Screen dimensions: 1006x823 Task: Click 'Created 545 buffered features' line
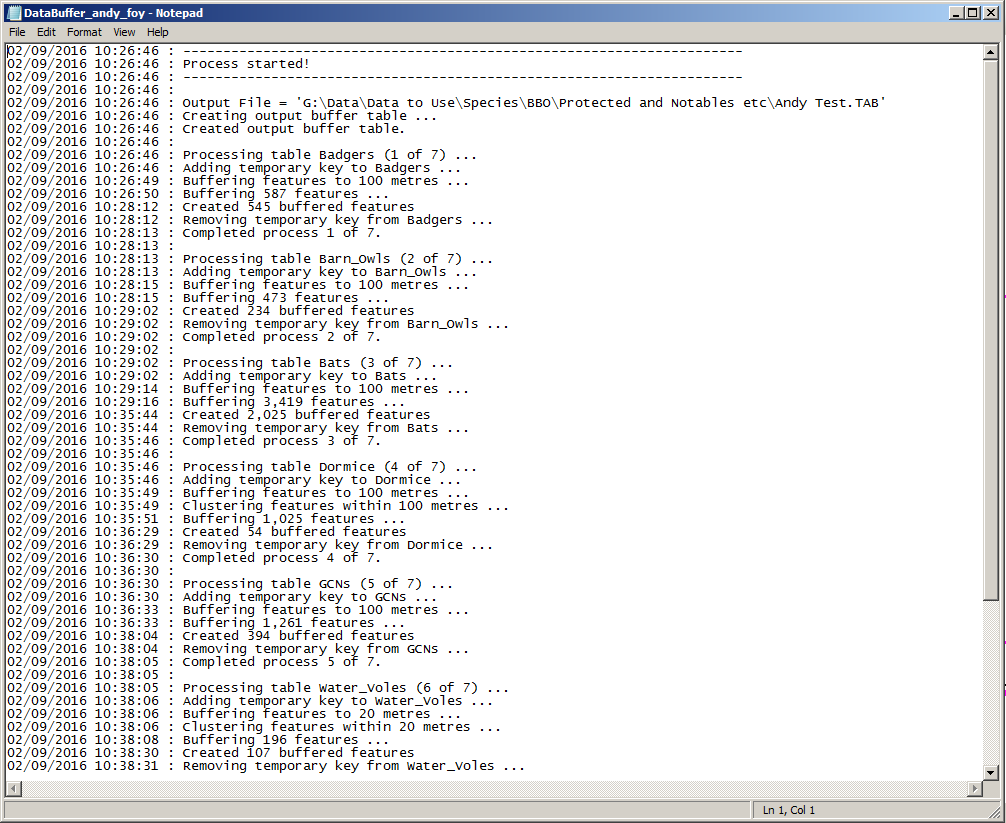298,207
